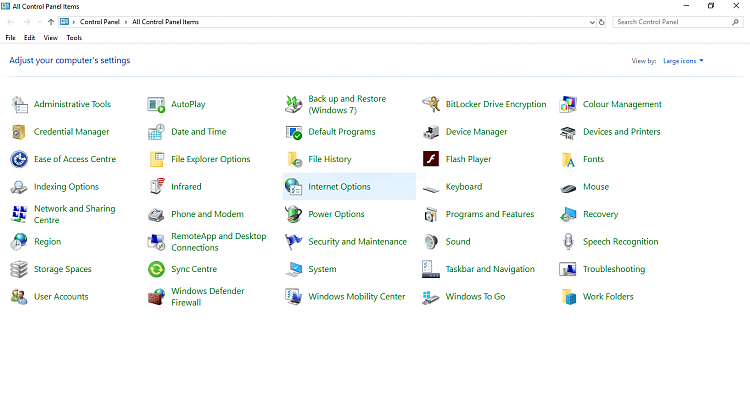Viewport: 750px width, 400px height.
Task: Open the View menu
Action: [x=51, y=38]
